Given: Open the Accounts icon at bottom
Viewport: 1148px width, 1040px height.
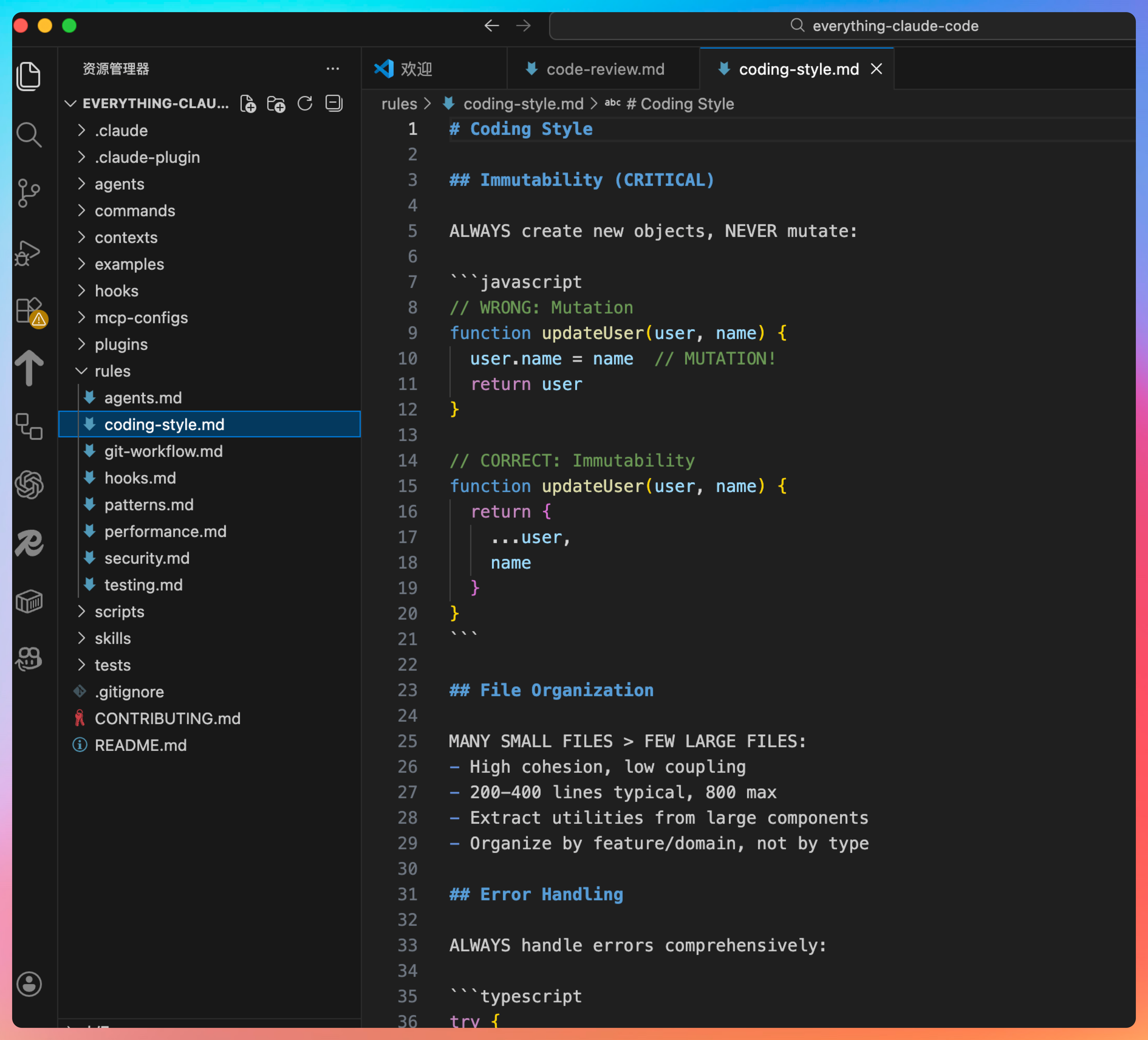Looking at the screenshot, I should (29, 984).
